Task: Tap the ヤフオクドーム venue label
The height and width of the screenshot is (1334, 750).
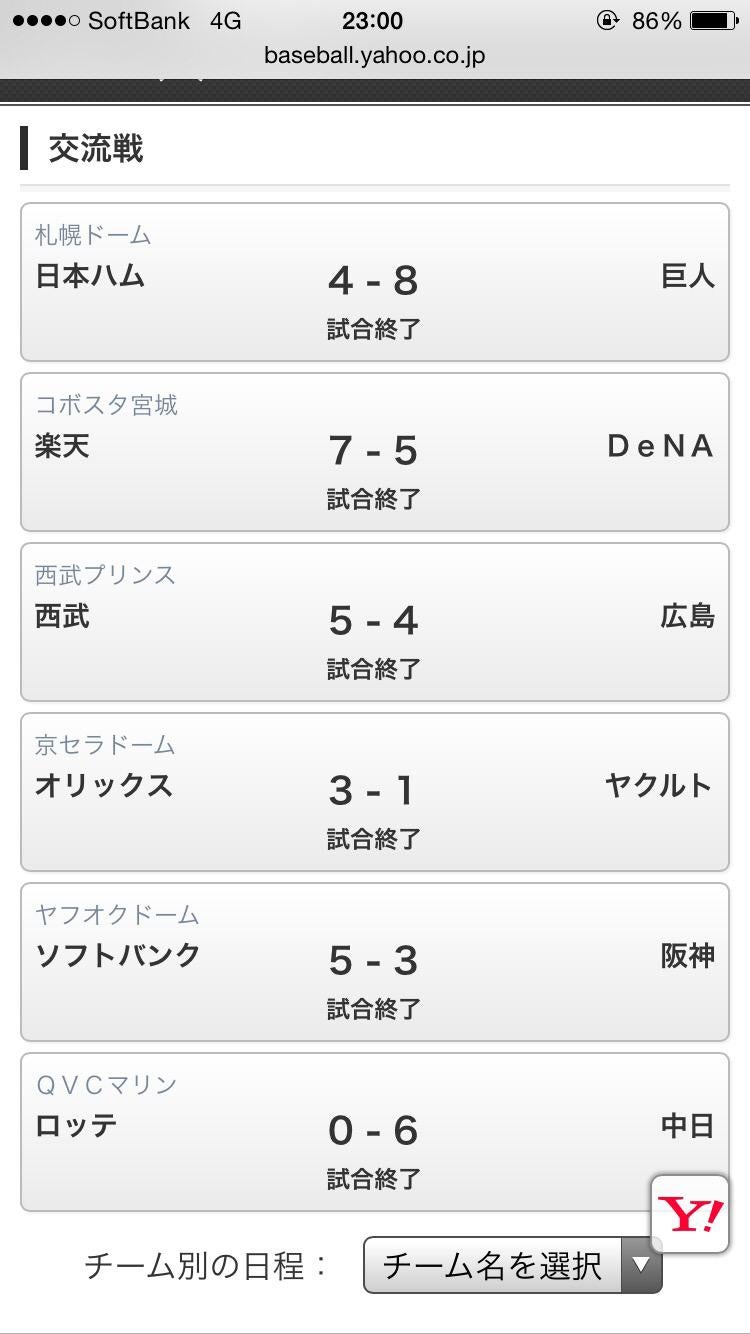Action: 117,915
